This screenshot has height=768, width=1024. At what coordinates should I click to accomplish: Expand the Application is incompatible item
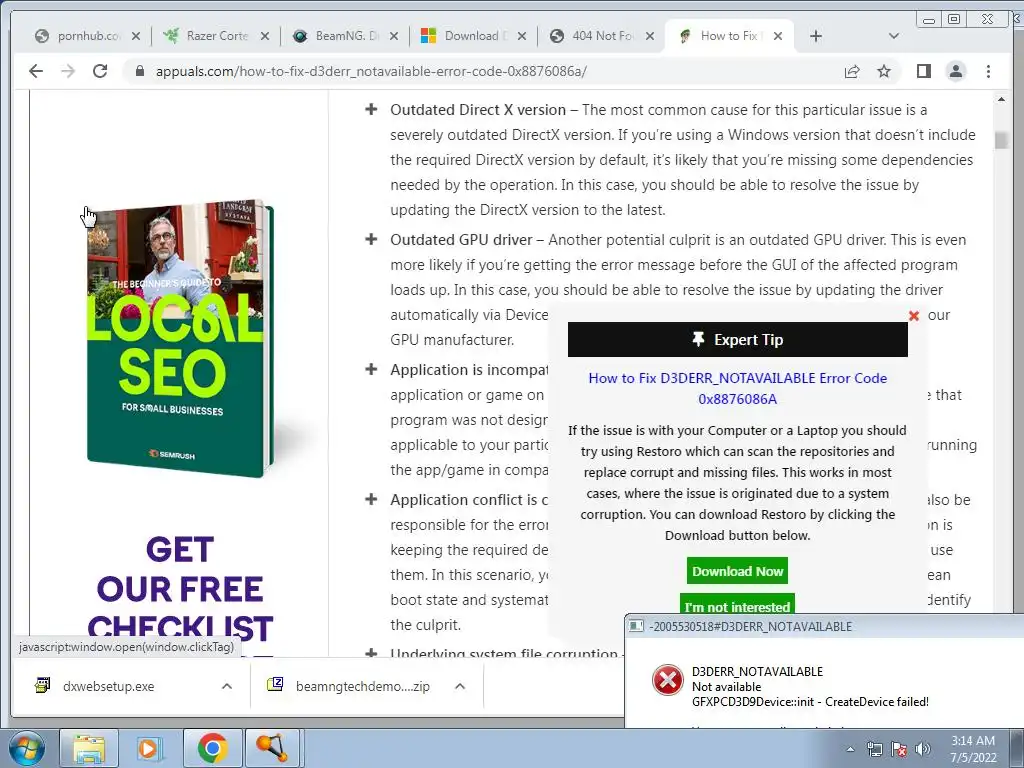pos(371,369)
